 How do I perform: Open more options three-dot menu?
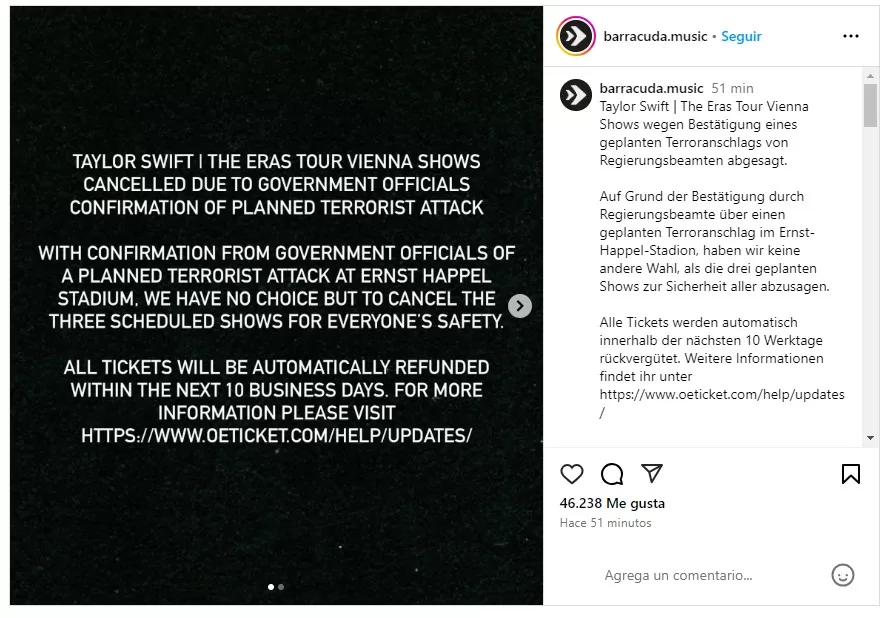[851, 36]
